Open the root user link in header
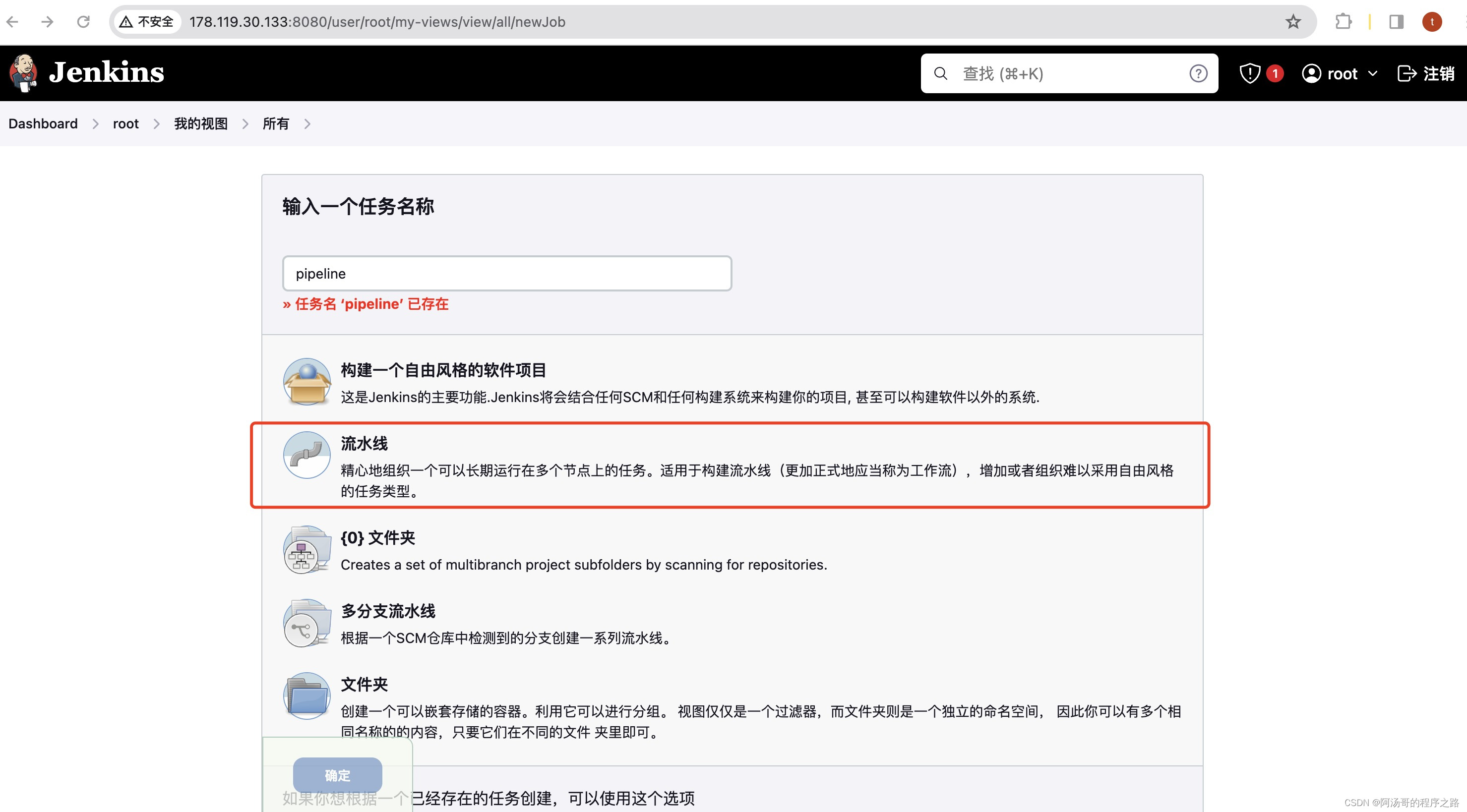1467x812 pixels. click(x=1342, y=73)
